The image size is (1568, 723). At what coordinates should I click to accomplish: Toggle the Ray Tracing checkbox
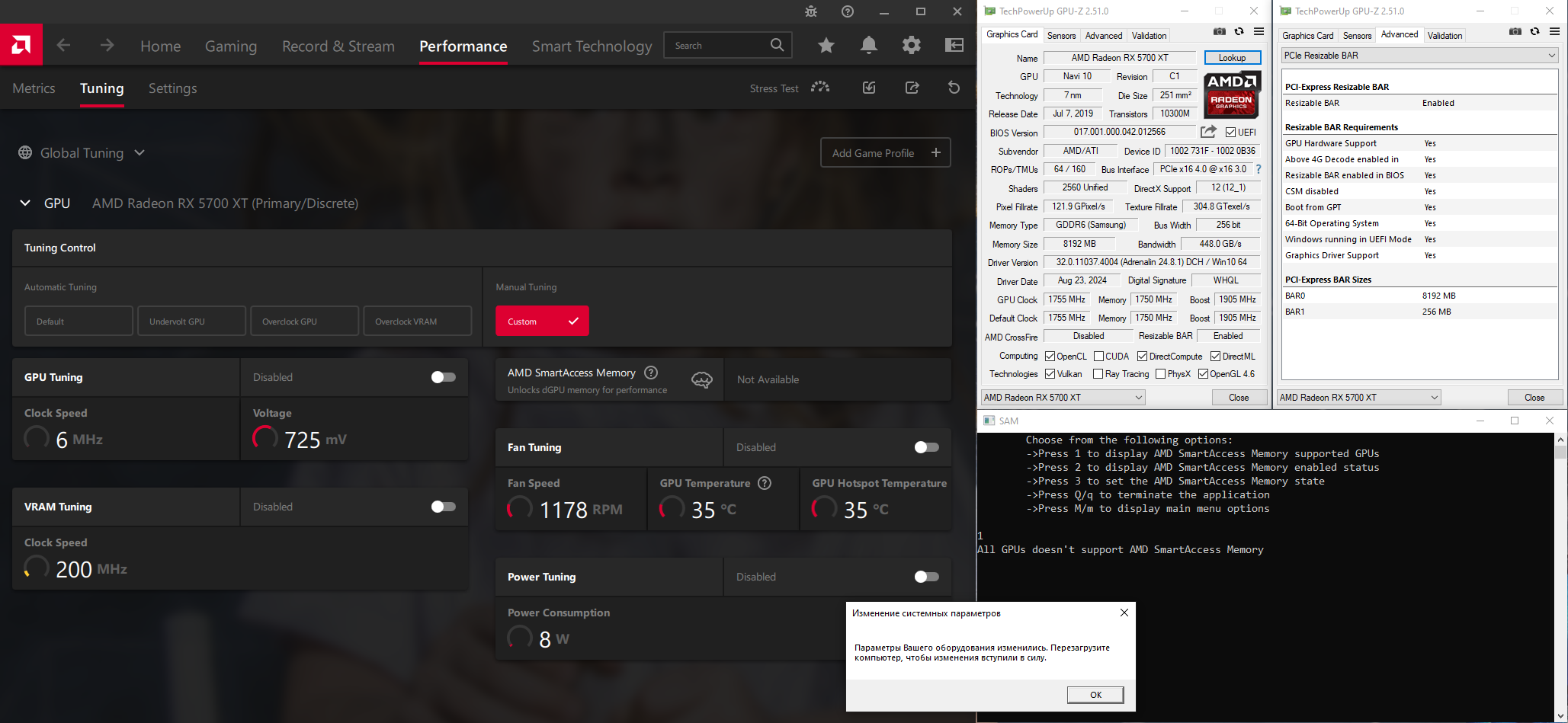pyautogui.click(x=1098, y=374)
